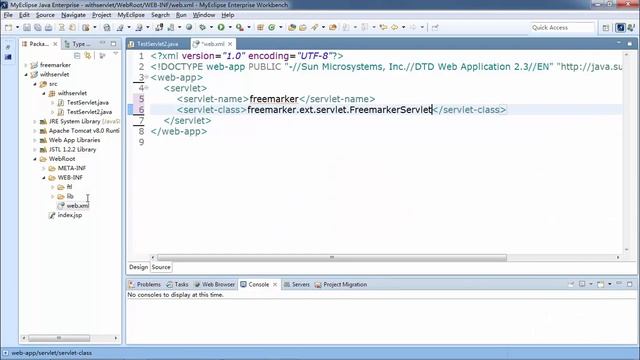Image resolution: width=640 pixels, height=360 pixels.
Task: Collapse the servlet element fold on line 4
Action: coord(147,88)
